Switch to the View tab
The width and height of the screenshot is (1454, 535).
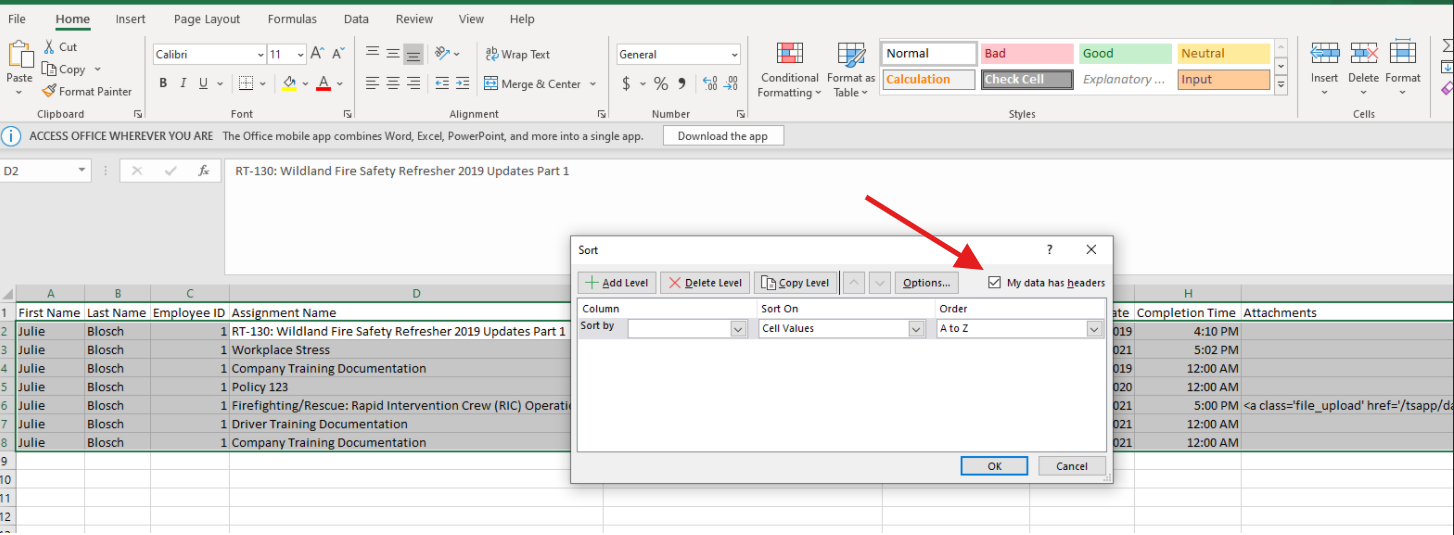(x=472, y=19)
